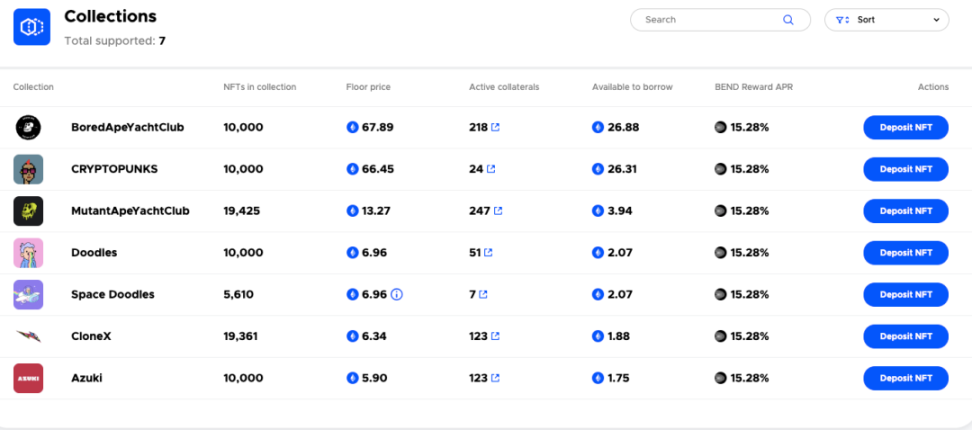Click the Floor price column header
The width and height of the screenshot is (972, 430).
[368, 87]
